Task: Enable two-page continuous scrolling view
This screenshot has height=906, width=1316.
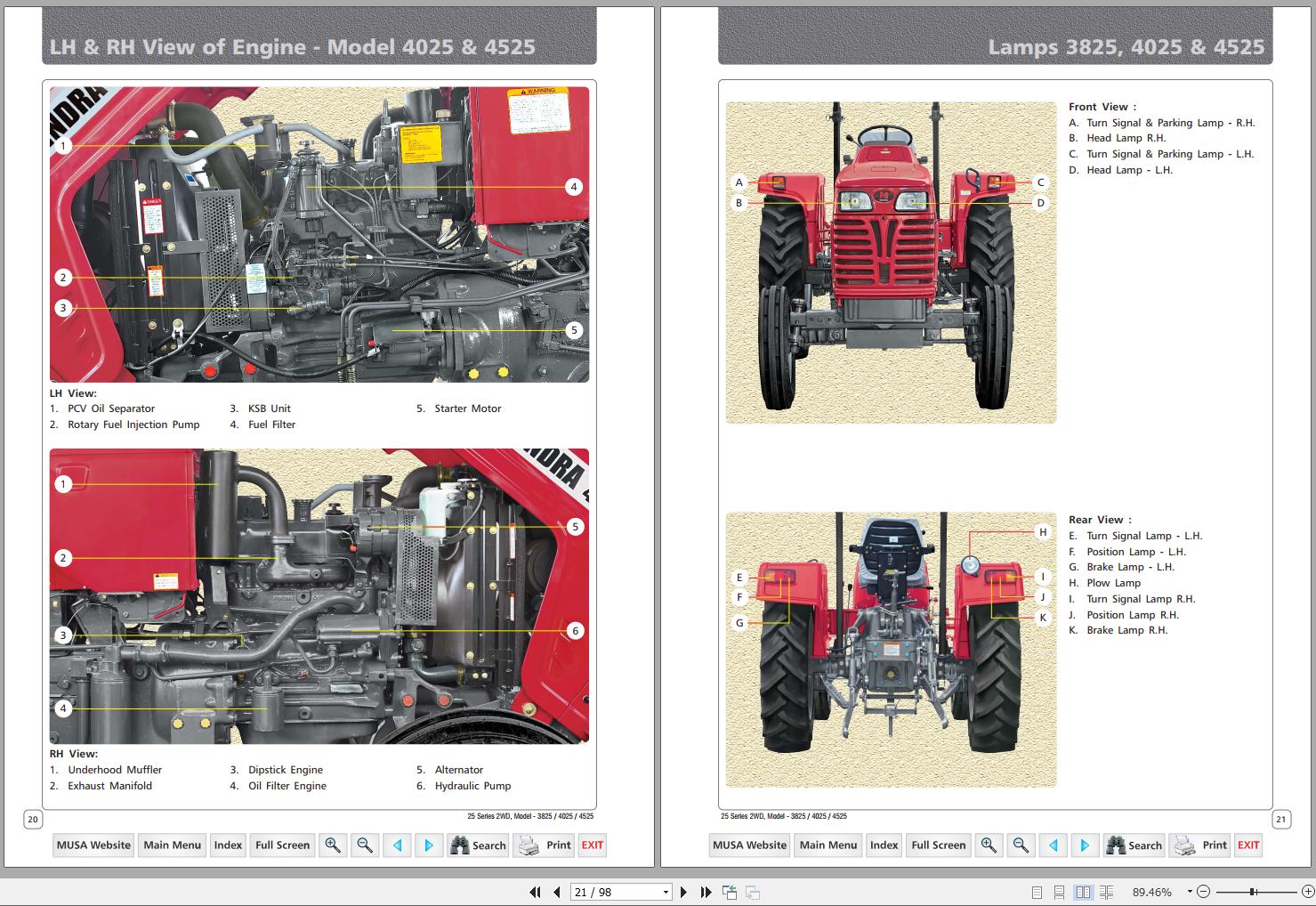Action: click(x=1106, y=892)
